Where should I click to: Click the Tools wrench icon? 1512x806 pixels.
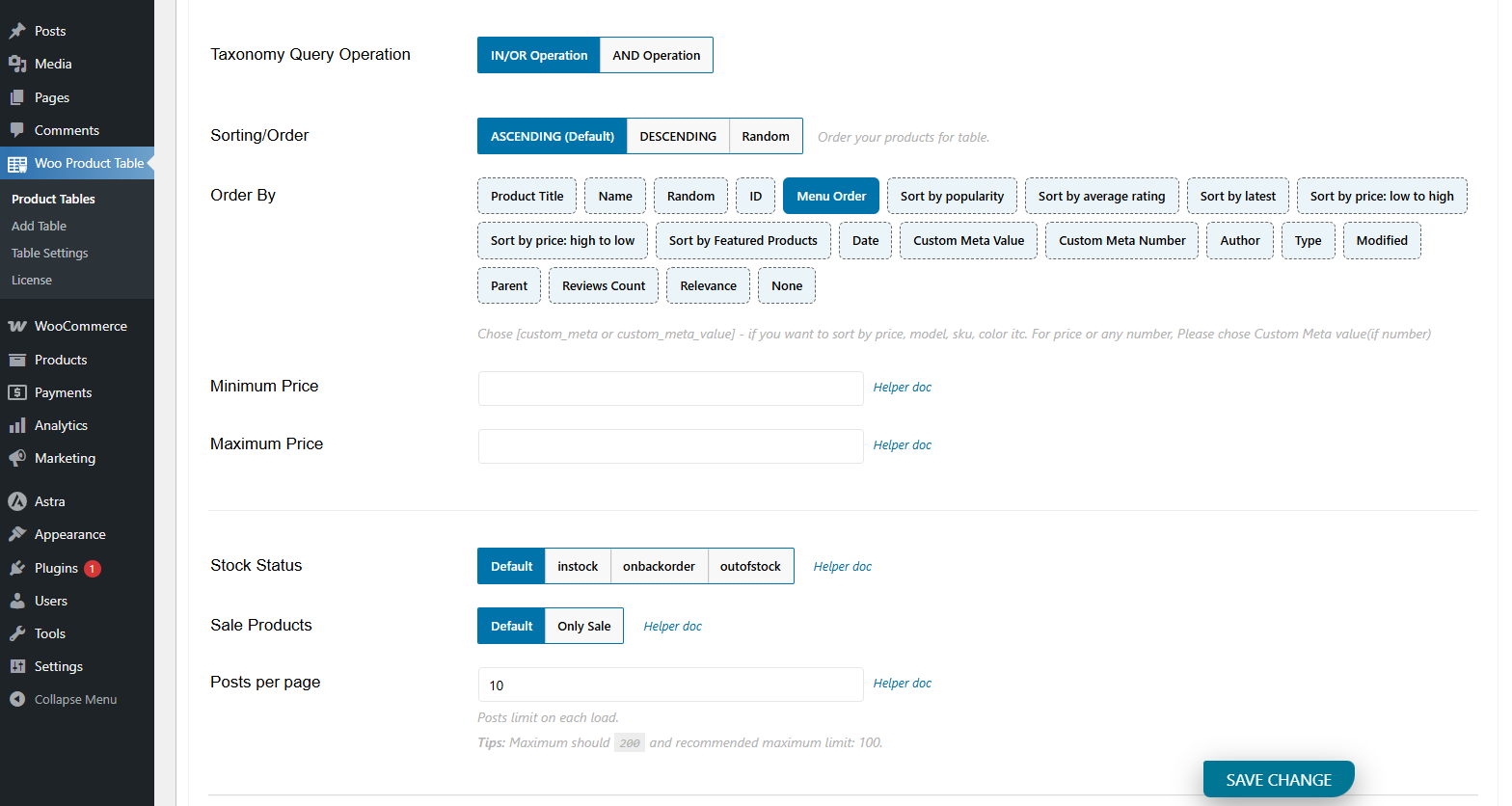pyautogui.click(x=17, y=633)
